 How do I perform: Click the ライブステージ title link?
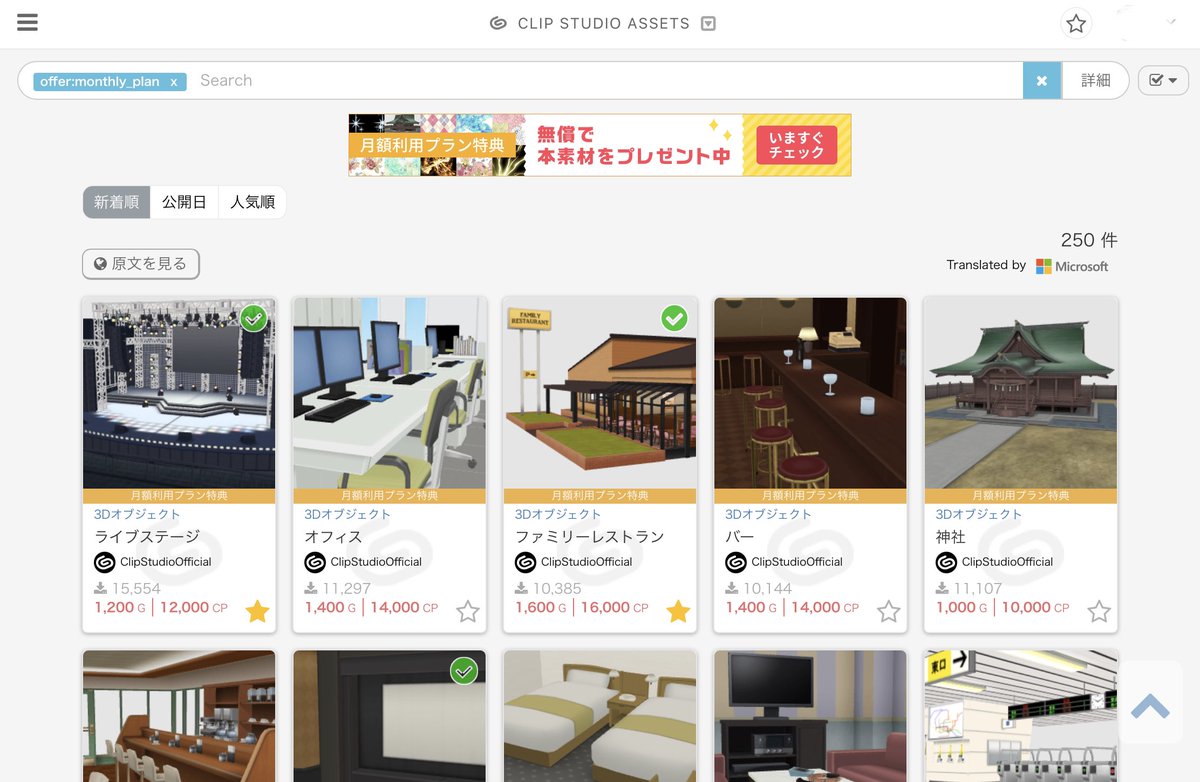click(x=147, y=537)
